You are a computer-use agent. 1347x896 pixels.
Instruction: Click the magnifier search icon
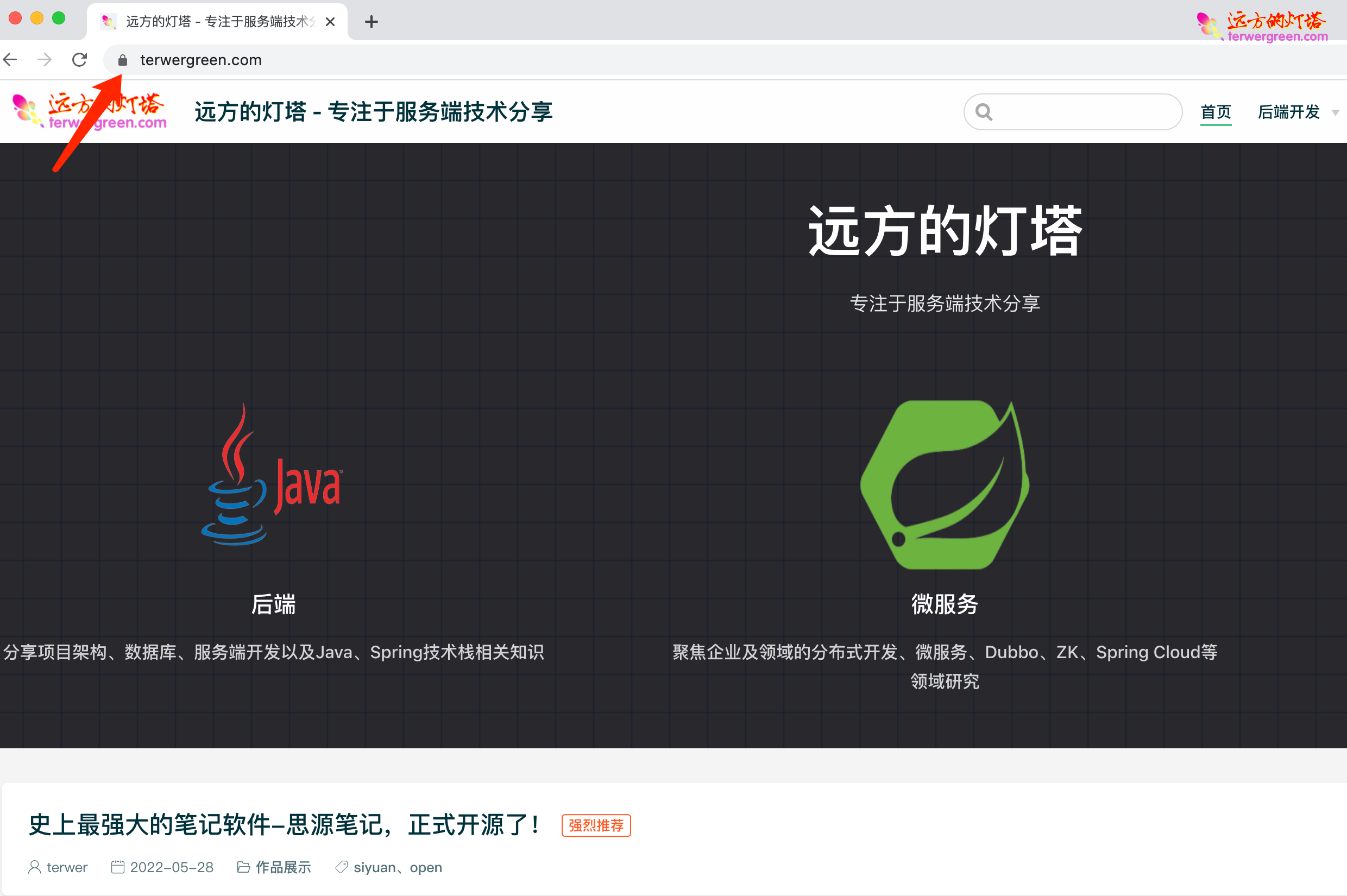[x=984, y=111]
